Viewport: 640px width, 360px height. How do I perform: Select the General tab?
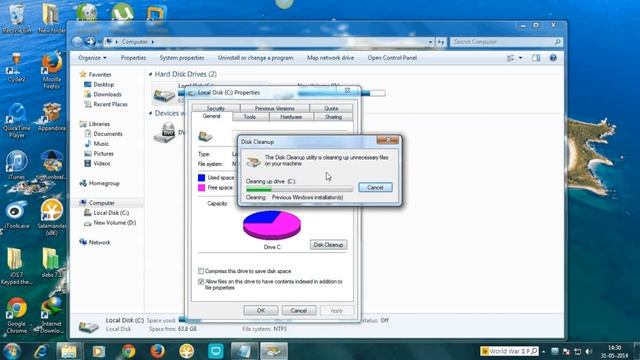click(x=211, y=116)
